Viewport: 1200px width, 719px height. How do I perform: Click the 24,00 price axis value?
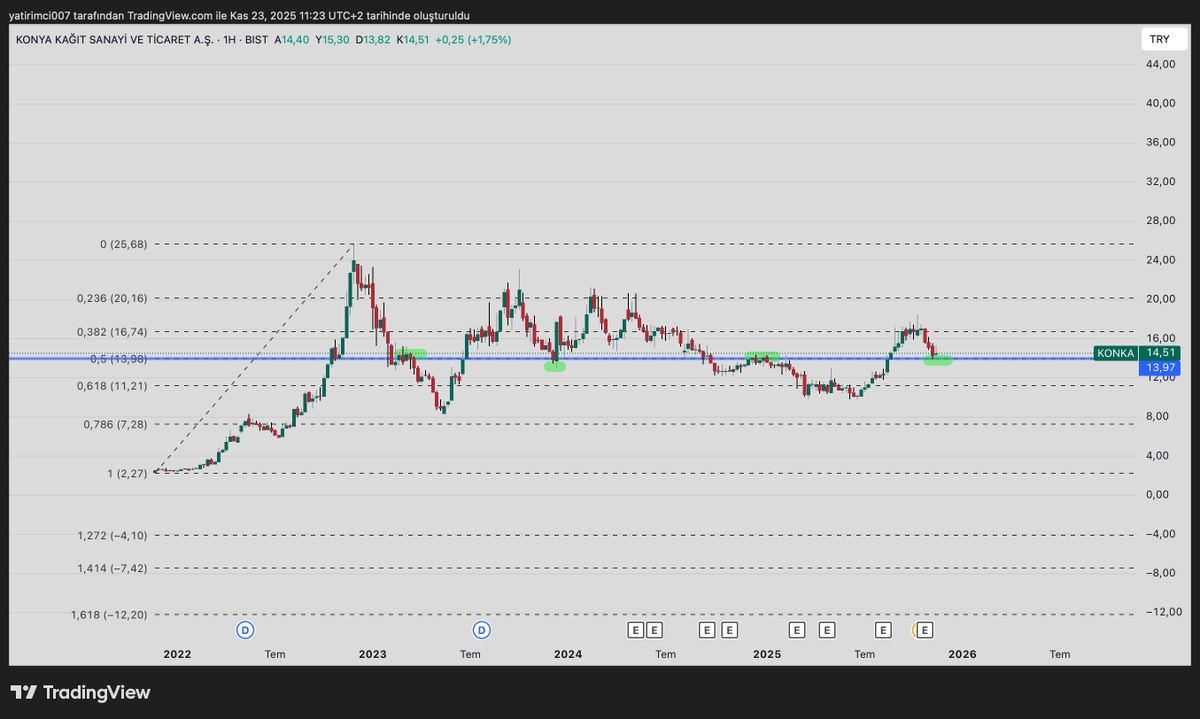(1160, 260)
